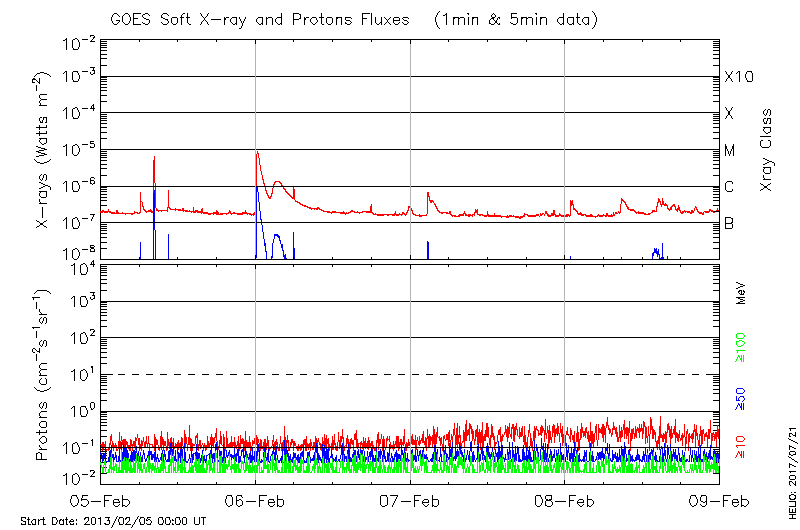Viewport: 800px width, 530px height.
Task: Click the red ≥10 MeV legend label
Action: [x=741, y=446]
